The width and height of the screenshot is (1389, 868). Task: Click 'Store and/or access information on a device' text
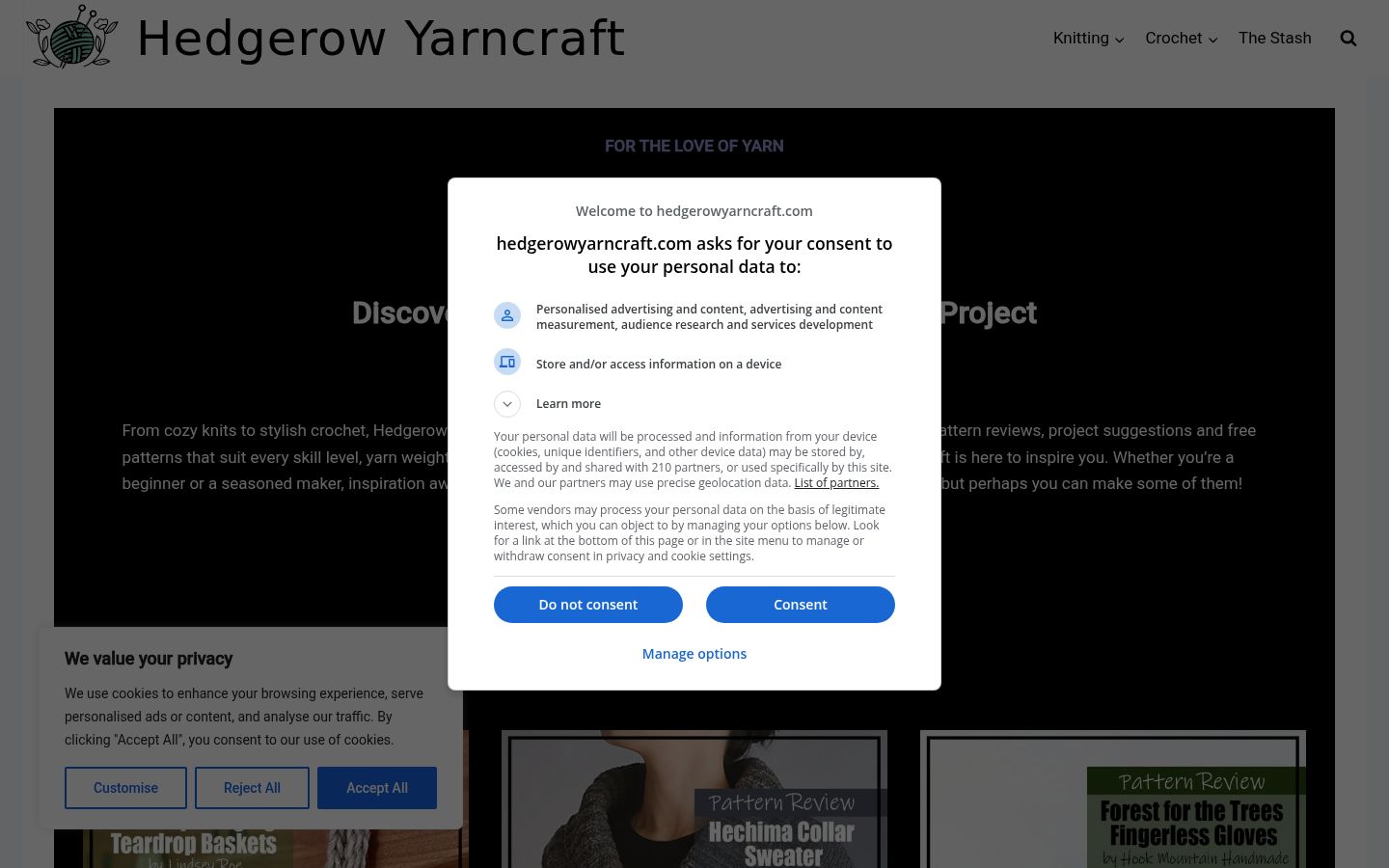tap(659, 365)
